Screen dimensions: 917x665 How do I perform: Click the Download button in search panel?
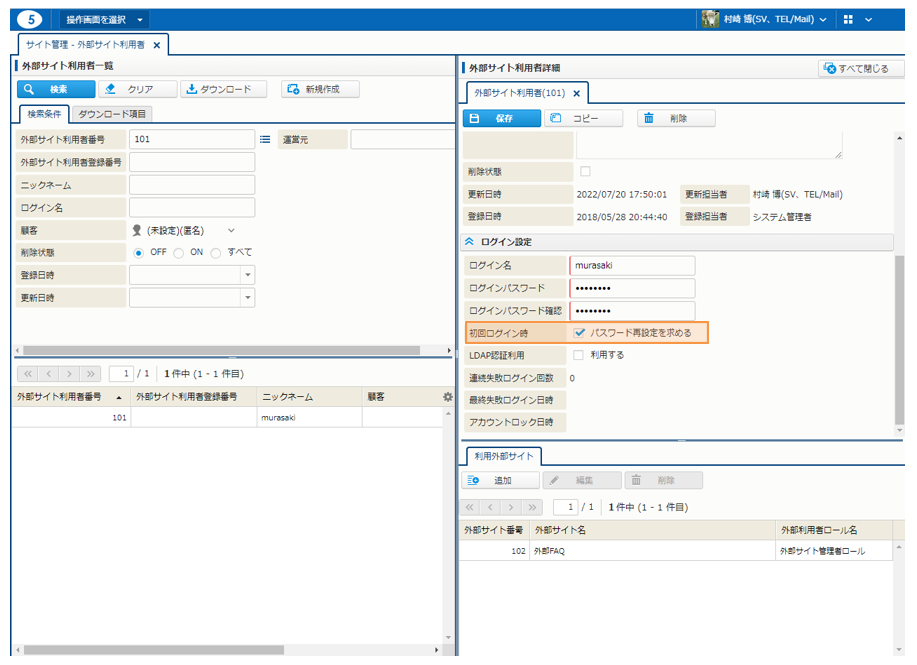coord(224,89)
